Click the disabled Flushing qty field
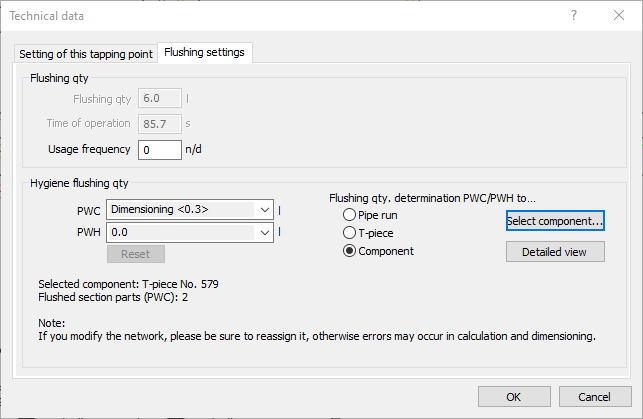The image size is (643, 419). point(160,98)
